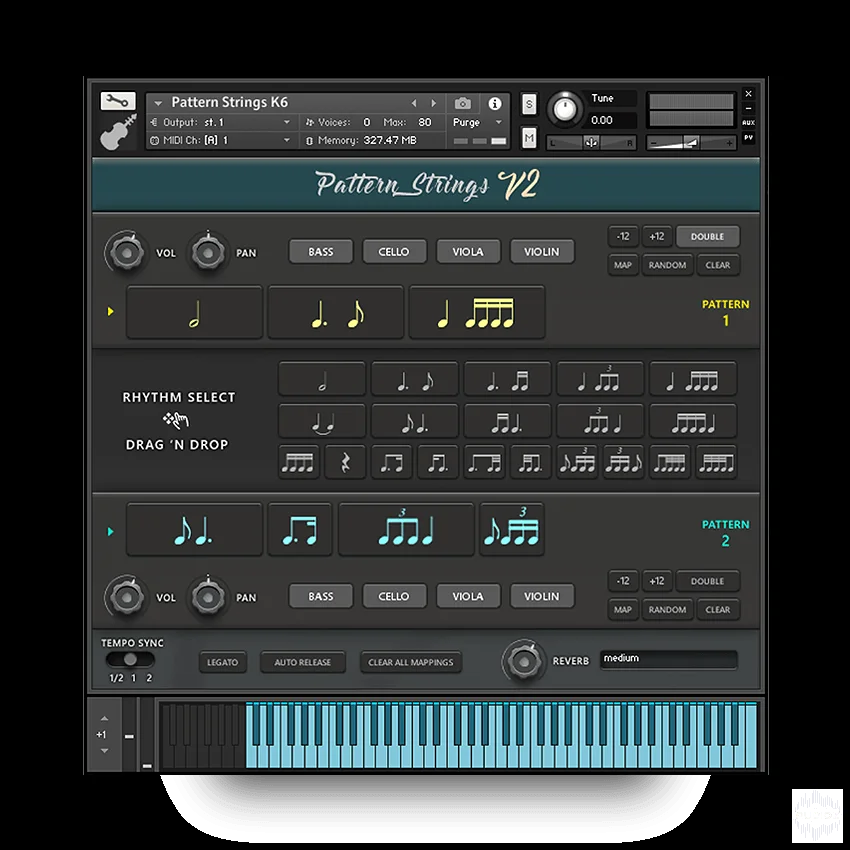Select four sixteenths then quarter rhythm tile
The width and height of the screenshot is (850, 850).
click(693, 421)
